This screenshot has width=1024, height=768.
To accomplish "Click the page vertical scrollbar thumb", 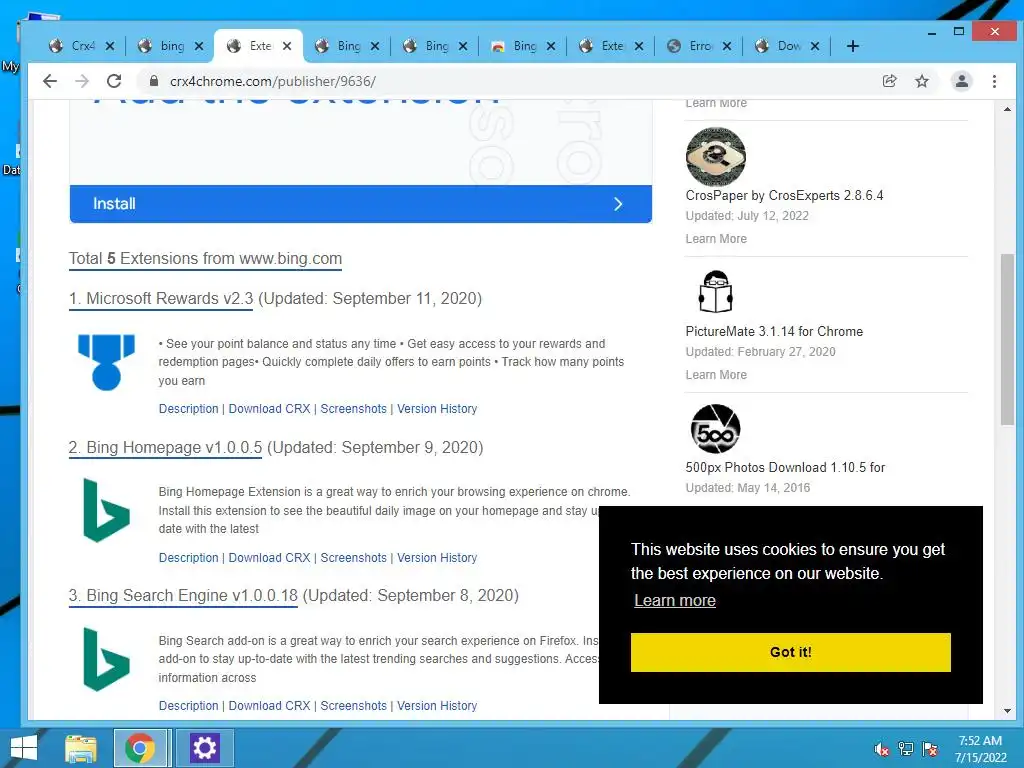I will coord(1007,340).
